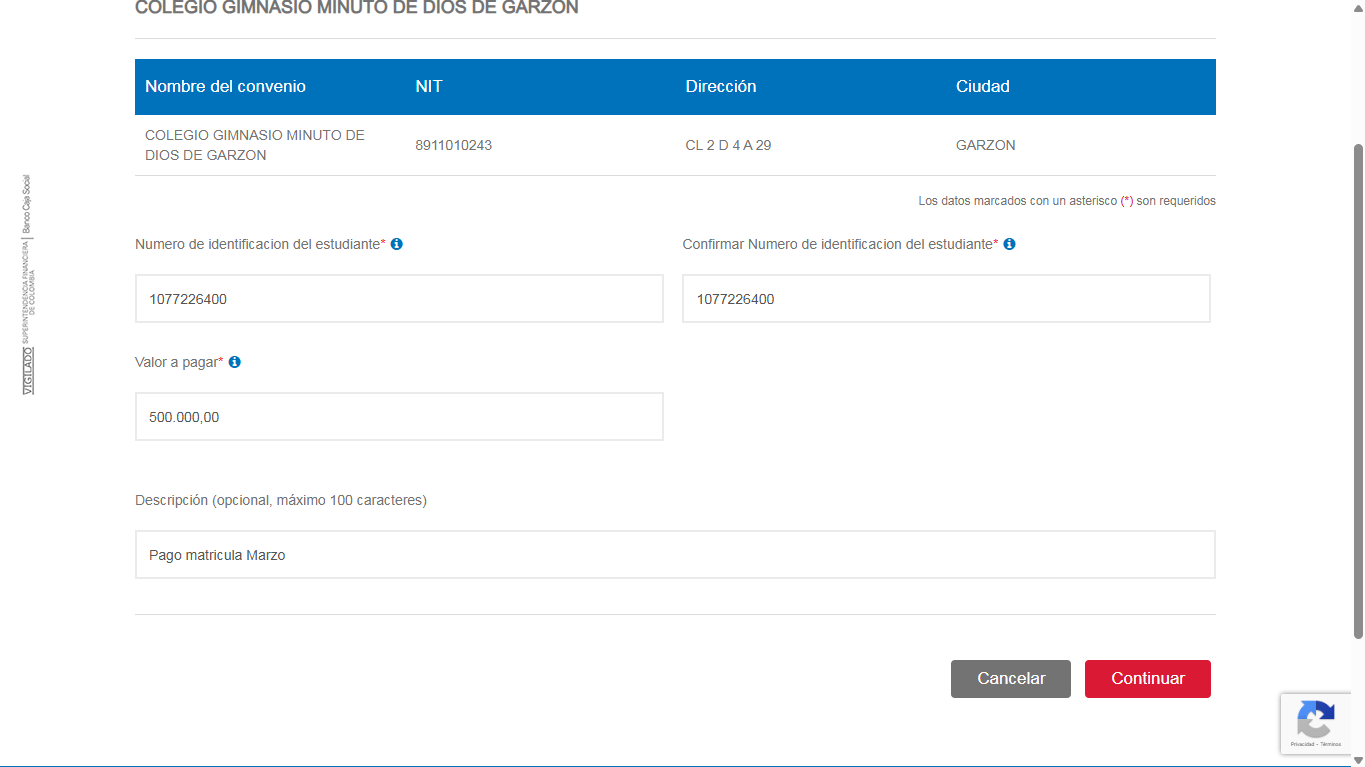
Task: Click the NIT column header
Action: (429, 87)
